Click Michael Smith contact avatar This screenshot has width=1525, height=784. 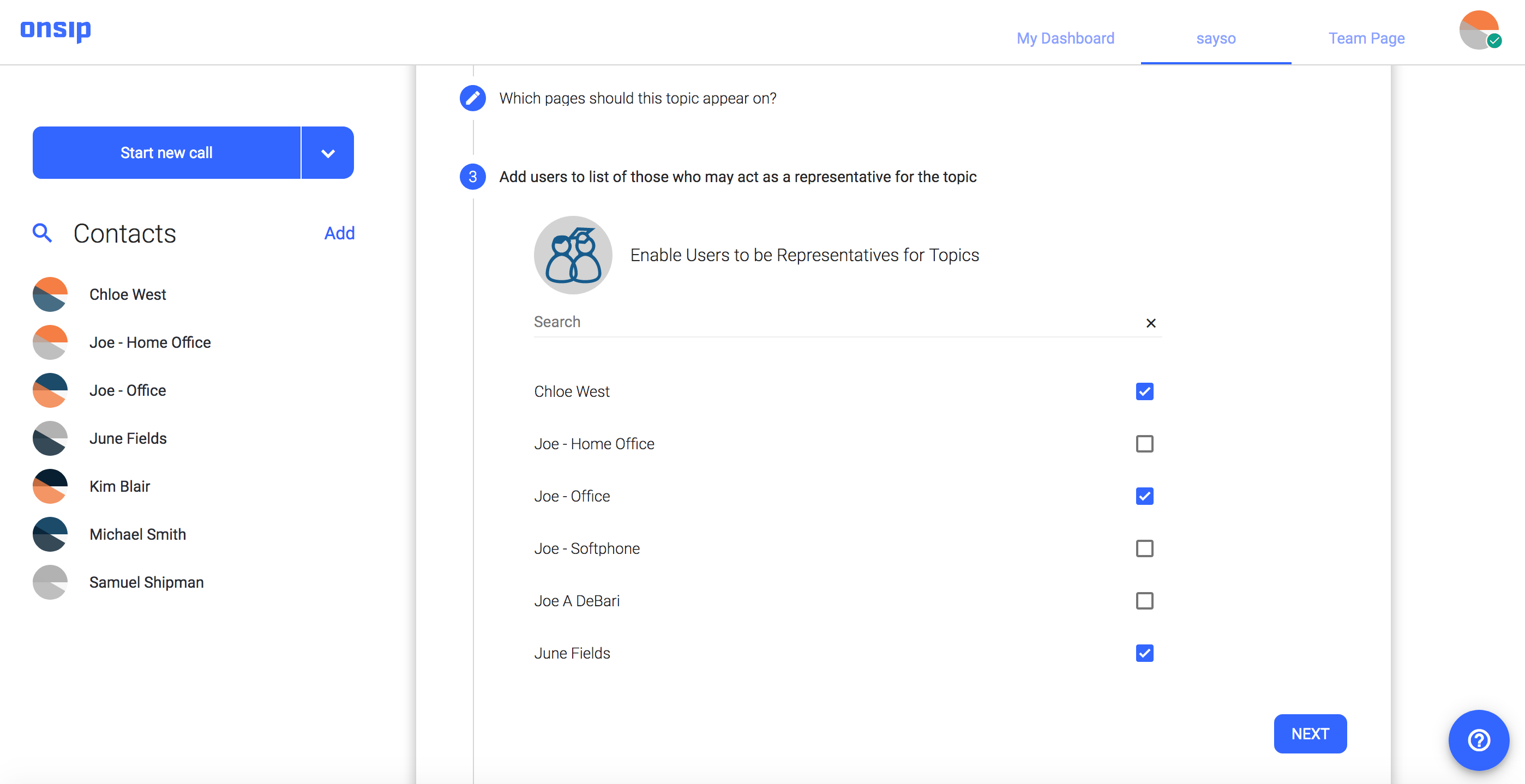point(50,534)
